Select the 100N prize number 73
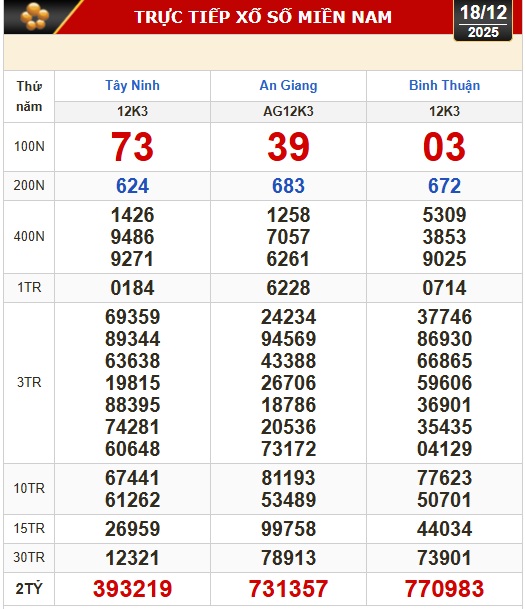 [x=132, y=147]
